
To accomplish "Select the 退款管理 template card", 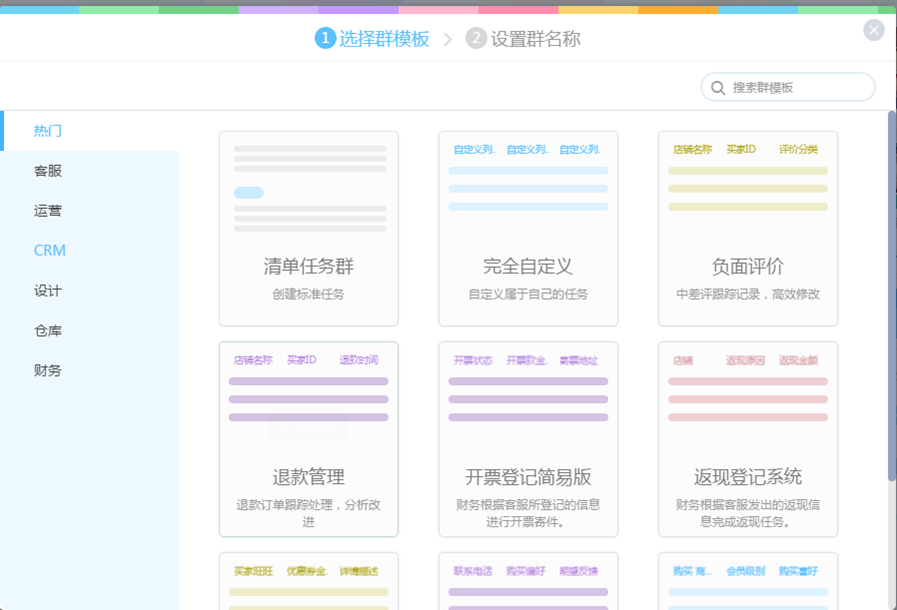I will coord(308,439).
